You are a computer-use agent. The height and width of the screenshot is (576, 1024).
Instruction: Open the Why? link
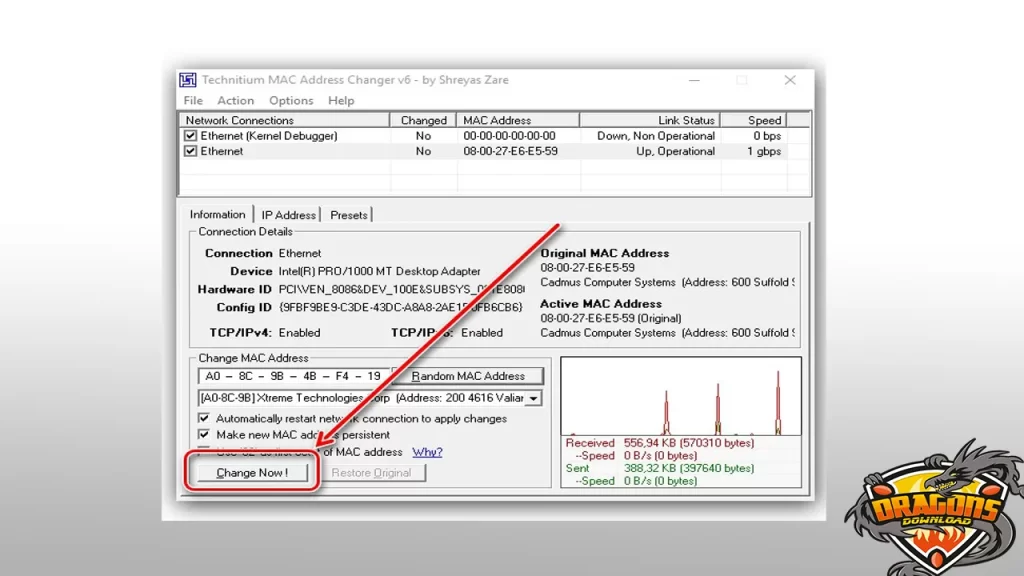427,451
